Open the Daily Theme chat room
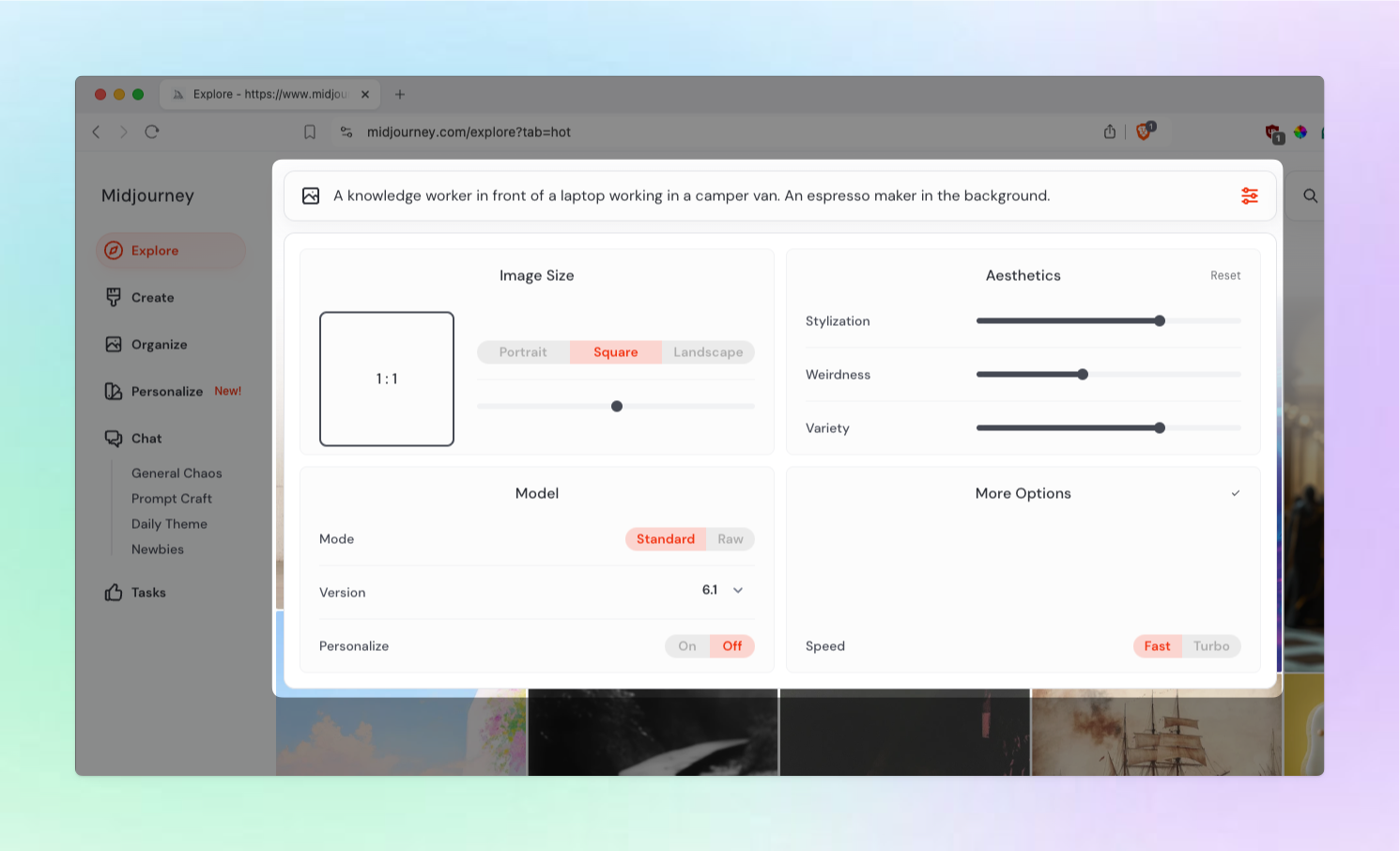Image resolution: width=1400 pixels, height=851 pixels. pos(169,524)
